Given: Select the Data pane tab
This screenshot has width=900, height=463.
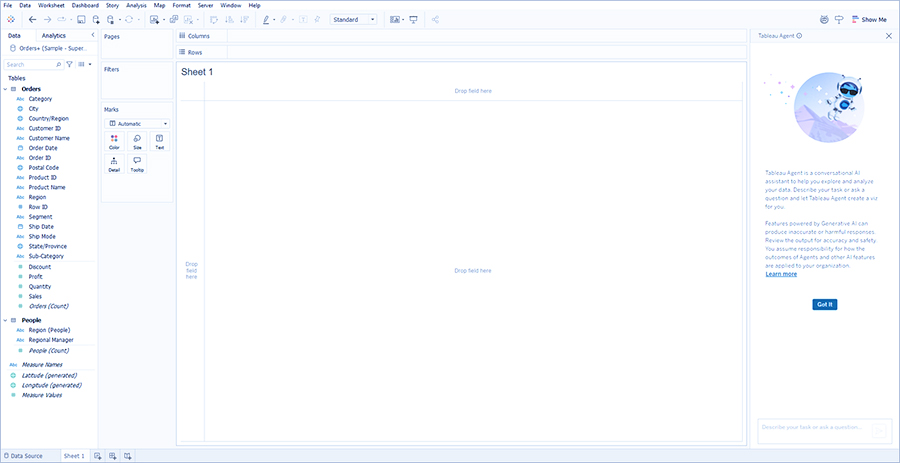Looking at the screenshot, I should point(14,36).
